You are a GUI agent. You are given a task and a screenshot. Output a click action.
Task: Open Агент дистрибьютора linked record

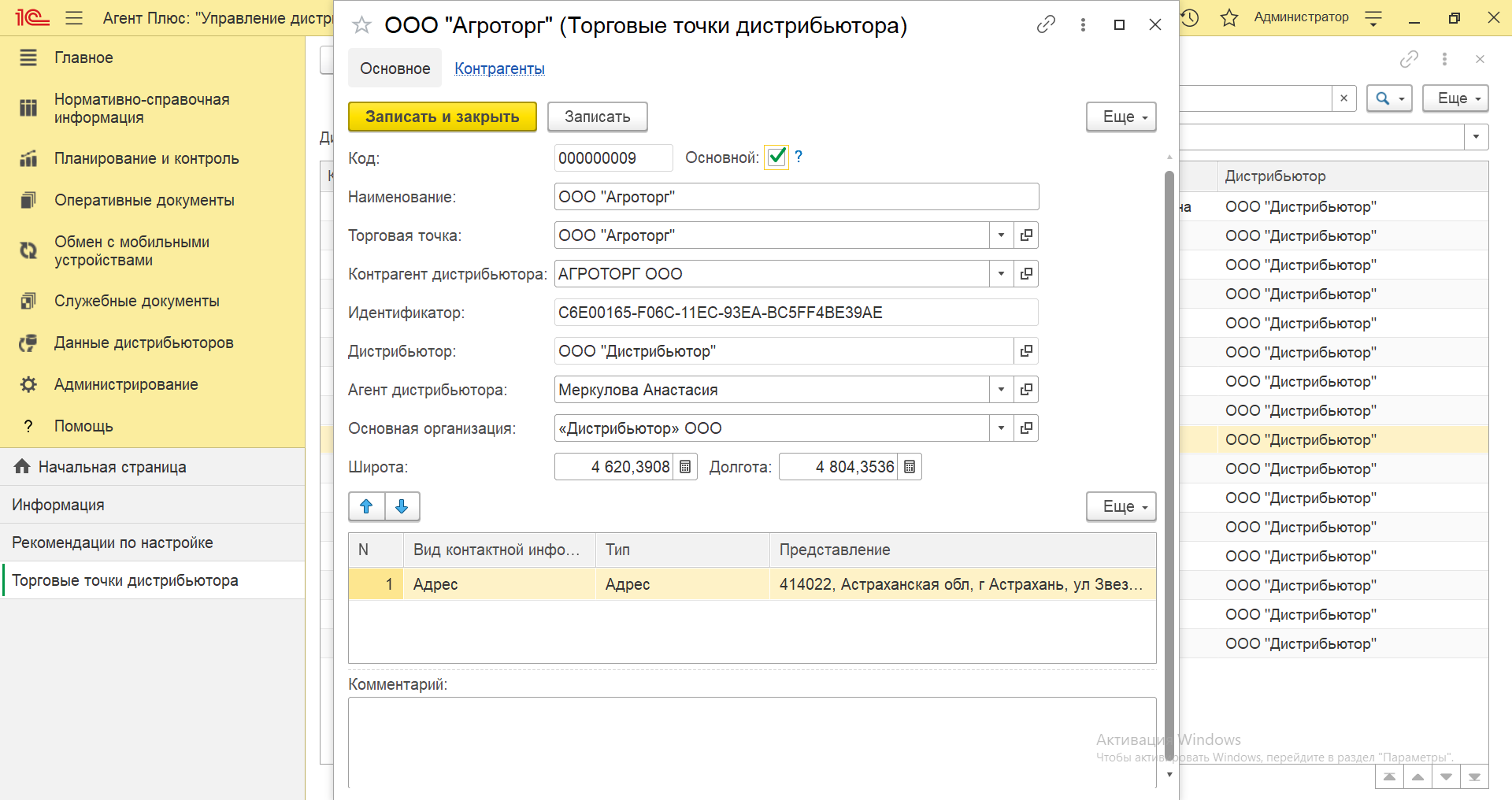coord(1026,389)
